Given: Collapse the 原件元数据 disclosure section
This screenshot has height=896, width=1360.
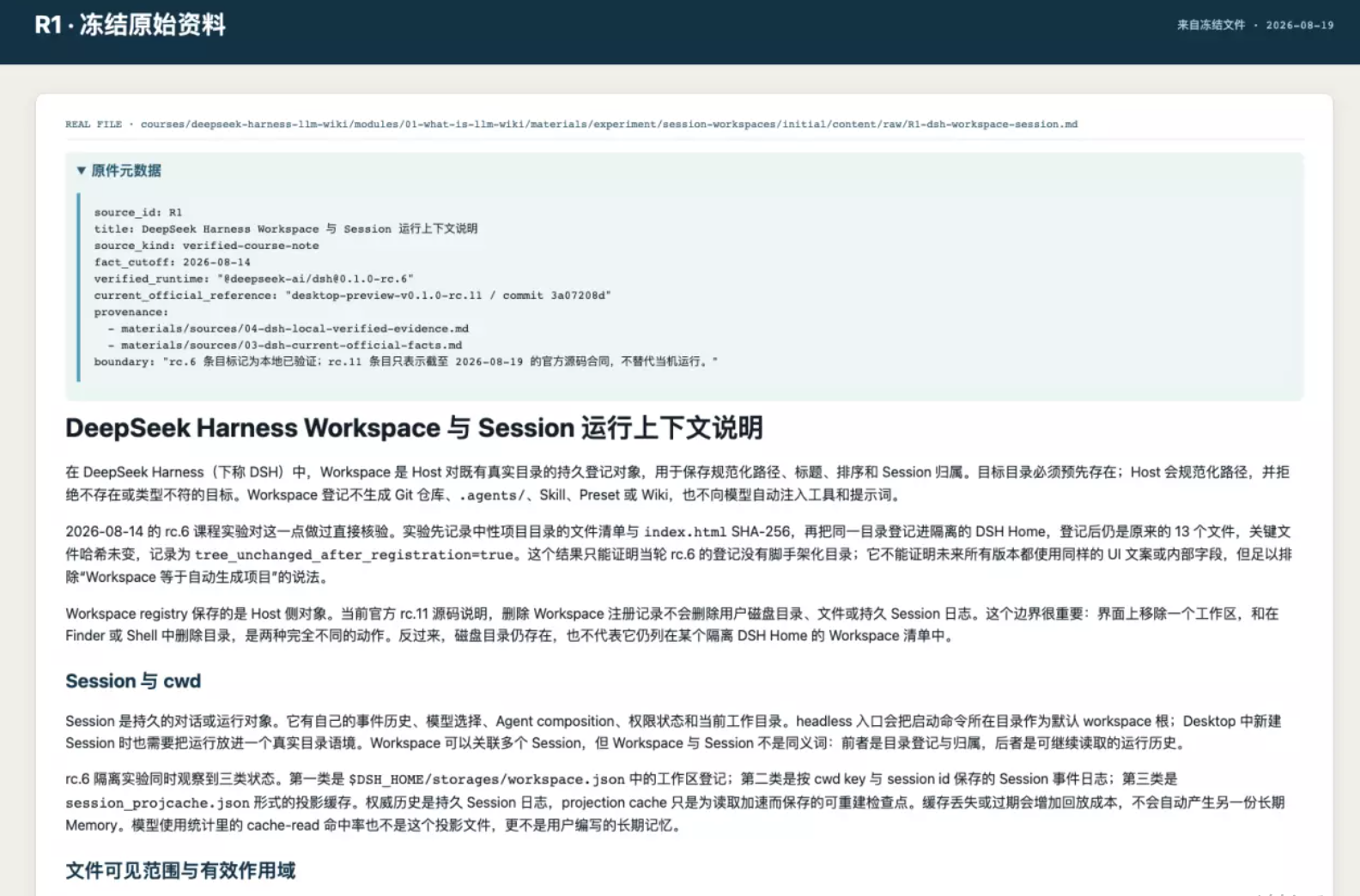Looking at the screenshot, I should click(118, 170).
